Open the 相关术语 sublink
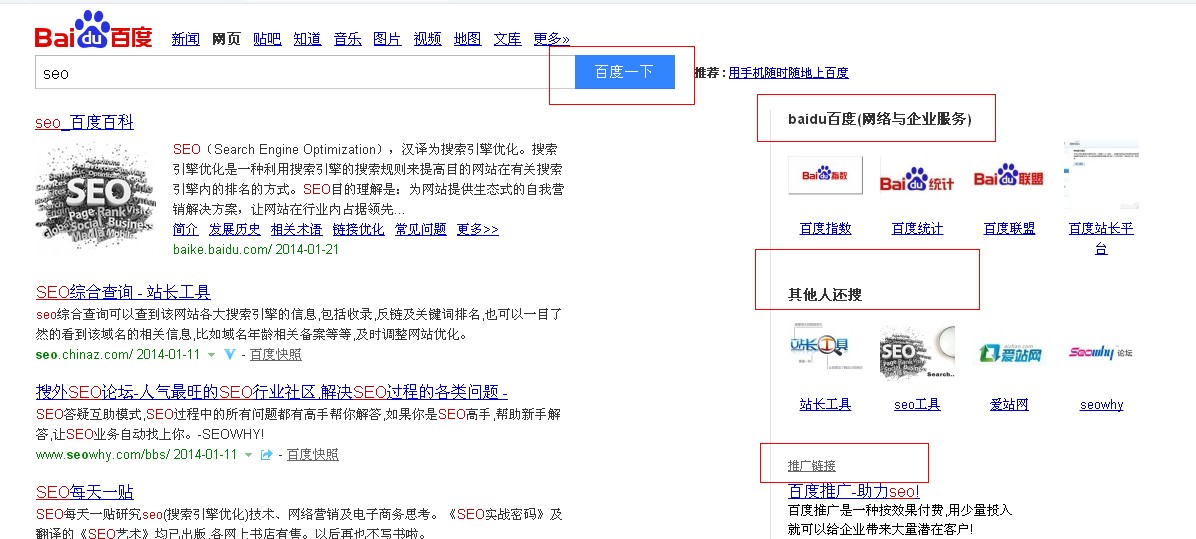Viewport: 1196px width, 539px height. [x=297, y=229]
